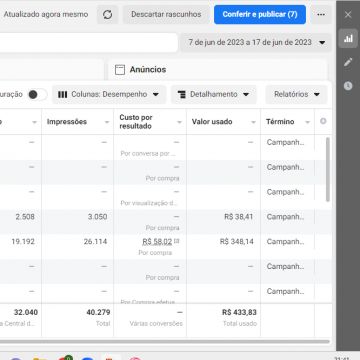Image resolution: width=360 pixels, height=360 pixels.
Task: Click Campanh... cell in R$ 38,41 row
Action: pos(285,217)
